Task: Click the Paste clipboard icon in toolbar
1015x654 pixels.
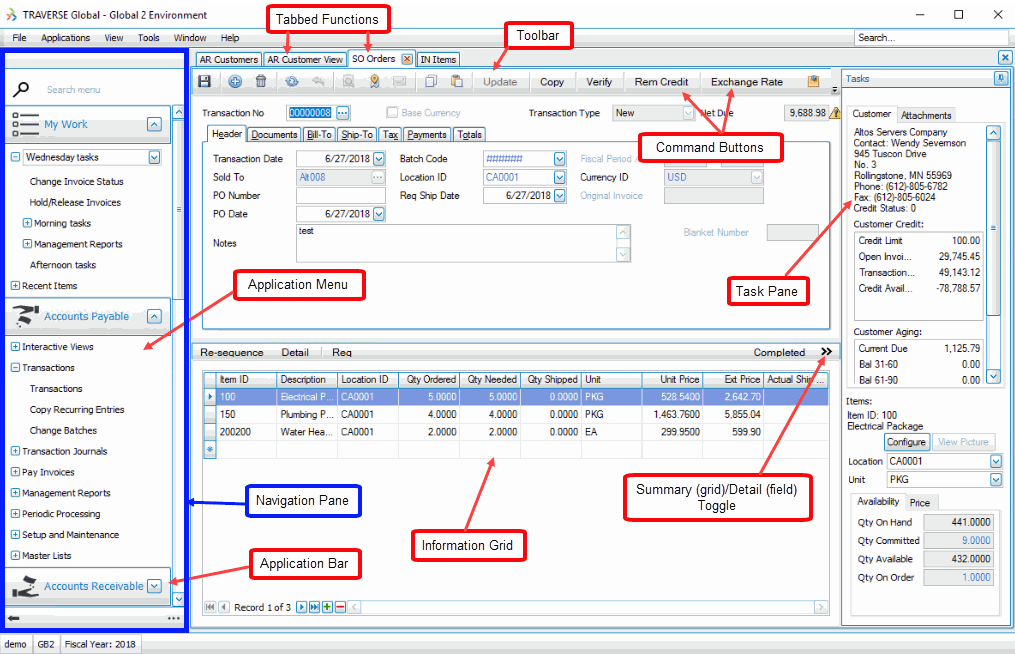Action: 456,82
